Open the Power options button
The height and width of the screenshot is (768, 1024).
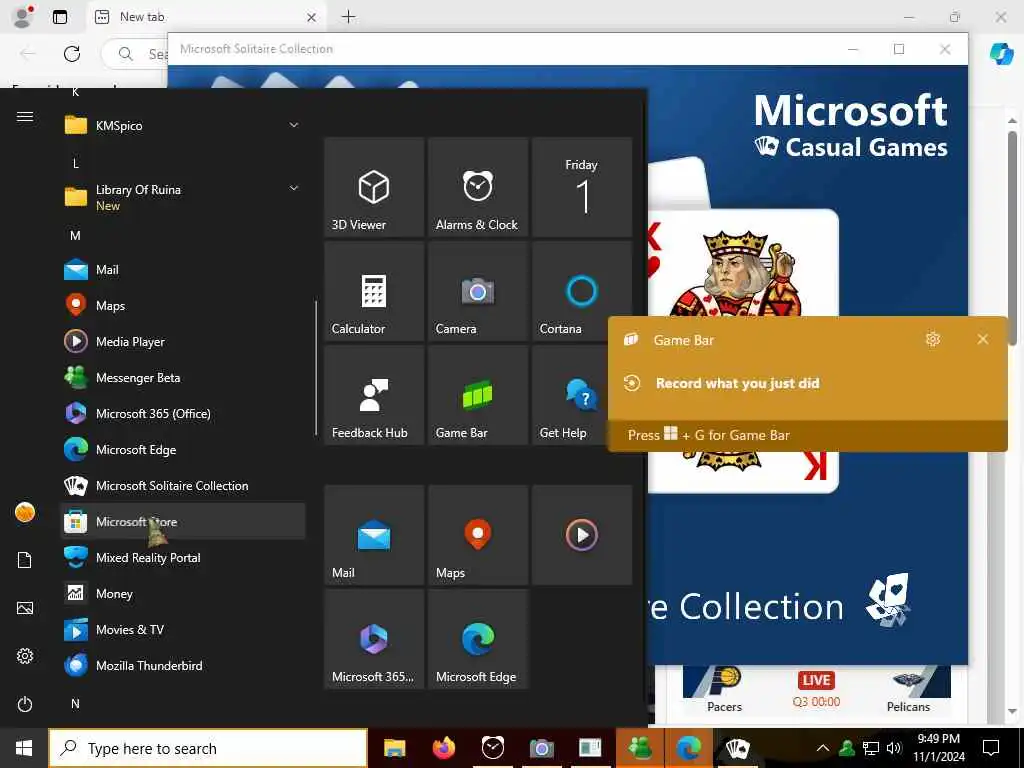(x=25, y=704)
